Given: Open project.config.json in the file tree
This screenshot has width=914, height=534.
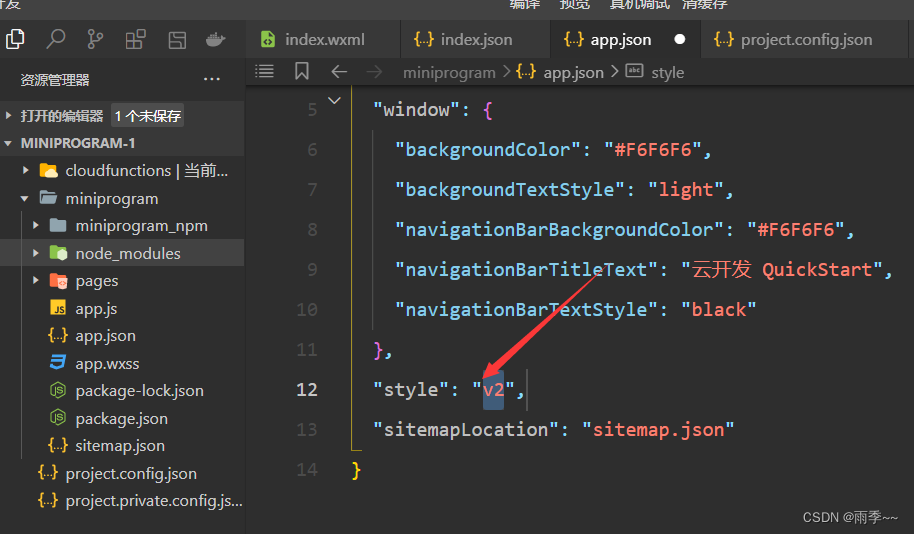Looking at the screenshot, I should [131, 473].
